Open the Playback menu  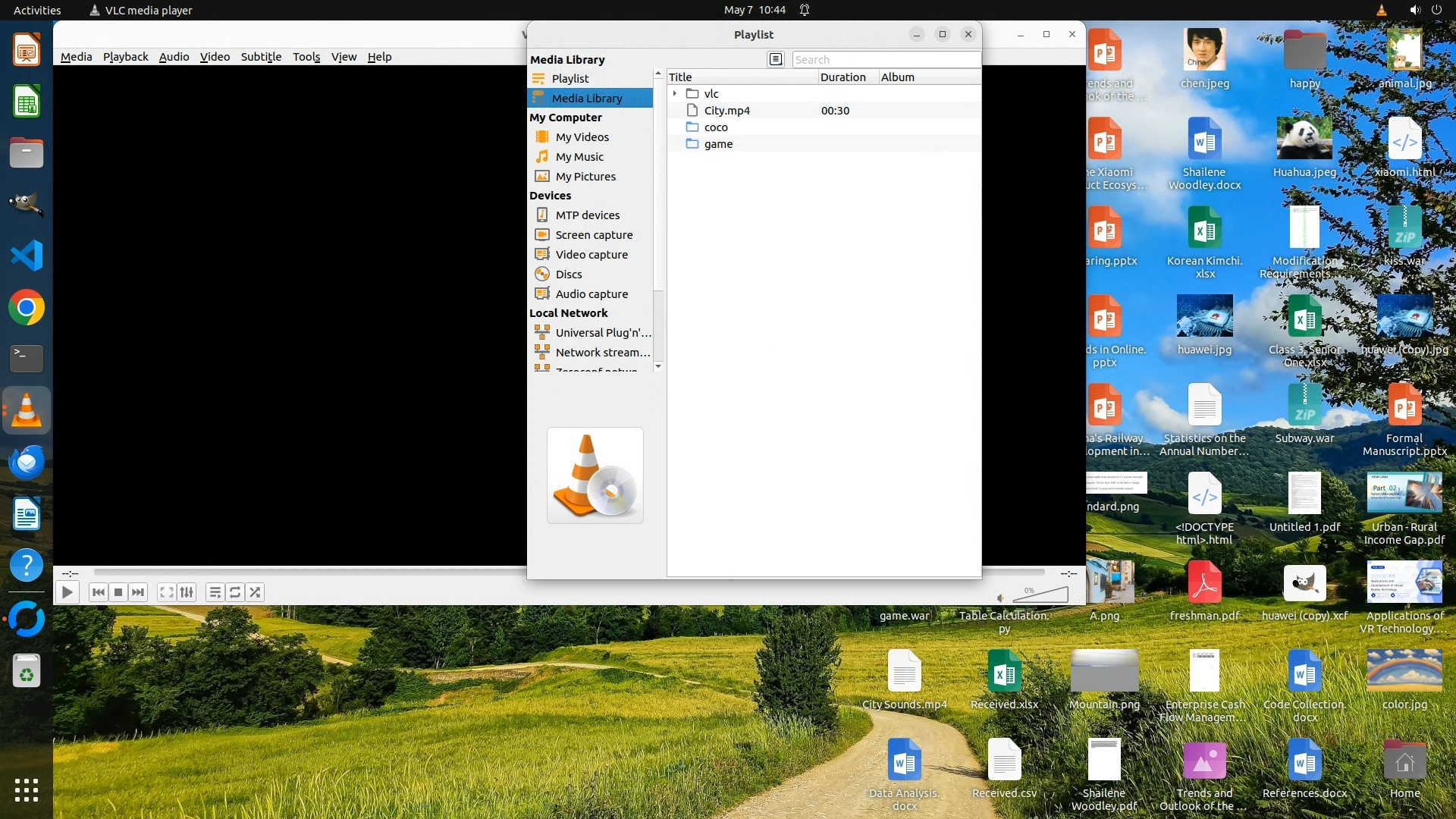pyautogui.click(x=125, y=57)
